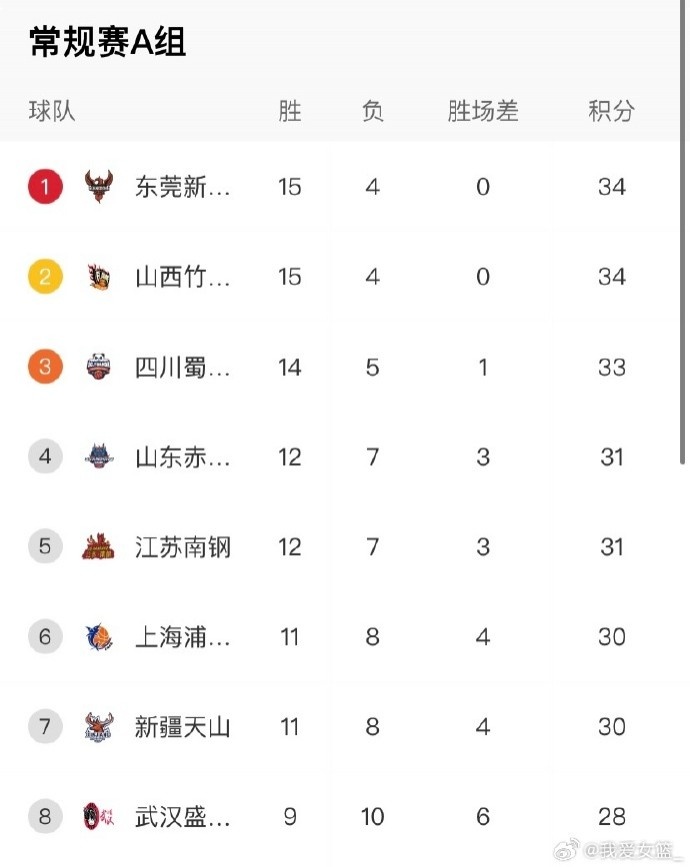Click the Xinjiang Tianshan team logo
This screenshot has height=867, width=690.
coord(100,727)
